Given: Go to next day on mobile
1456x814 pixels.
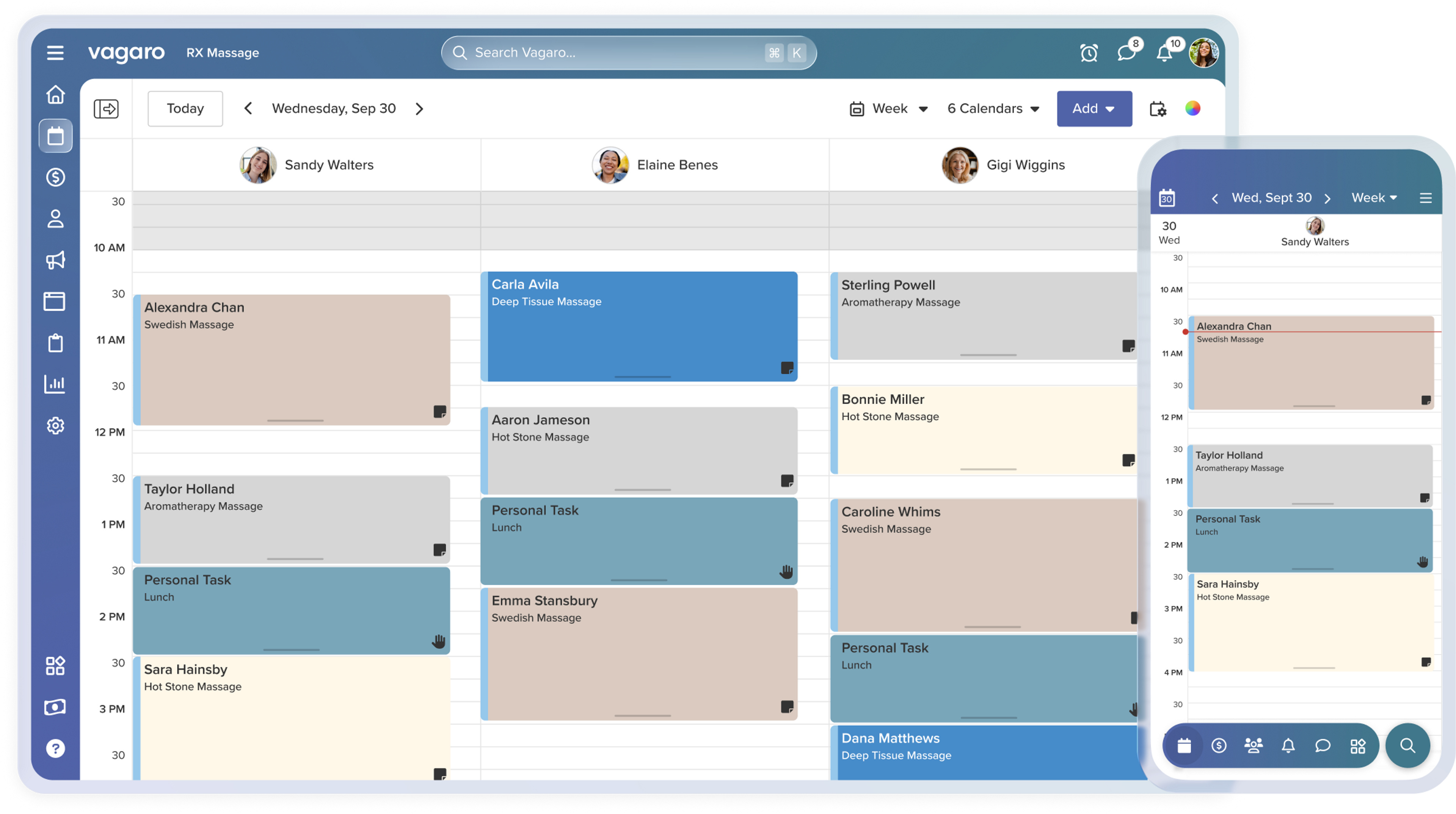Looking at the screenshot, I should 1328,198.
